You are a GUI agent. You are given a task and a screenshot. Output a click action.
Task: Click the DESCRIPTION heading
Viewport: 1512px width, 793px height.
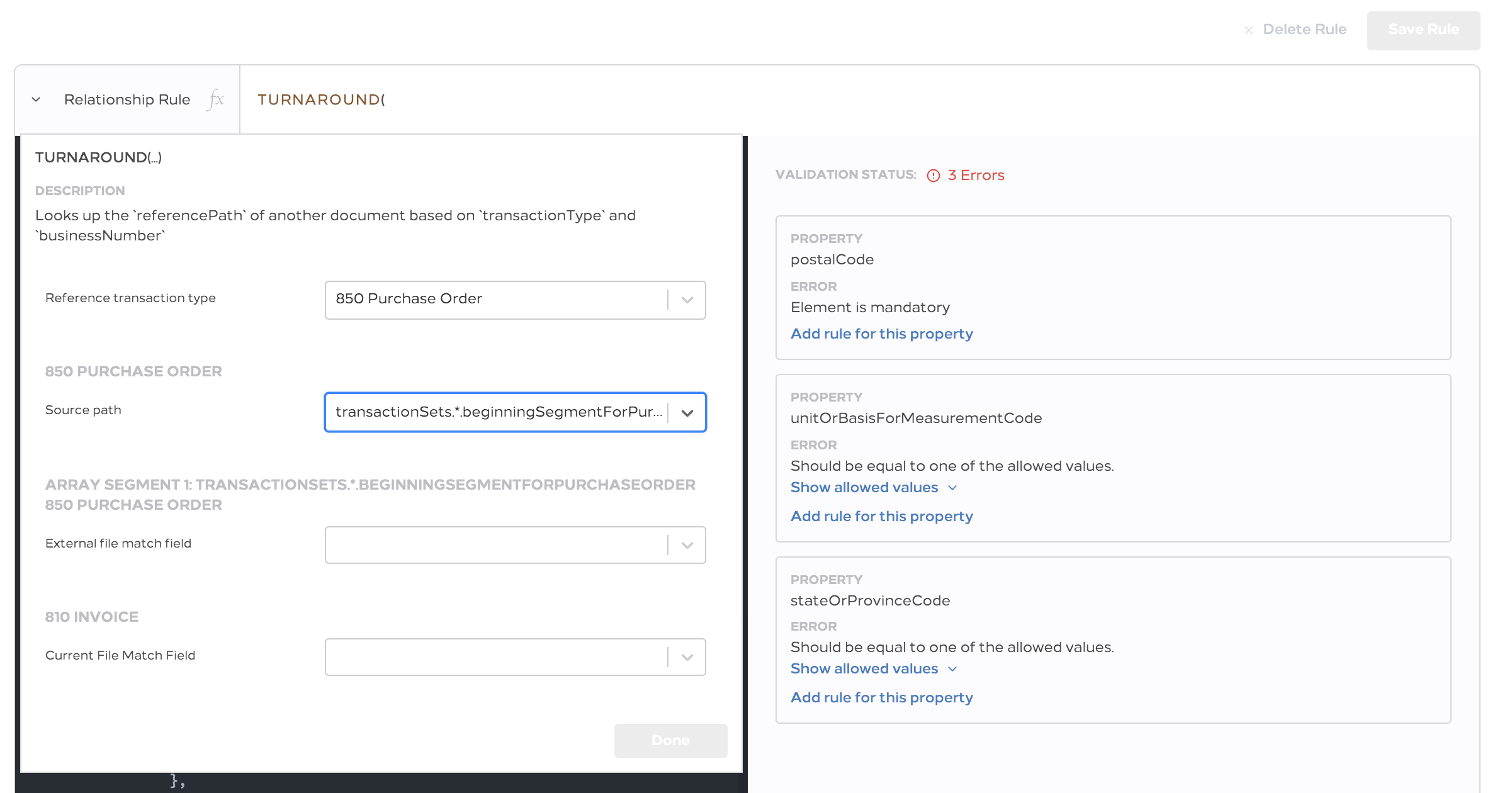tap(80, 191)
